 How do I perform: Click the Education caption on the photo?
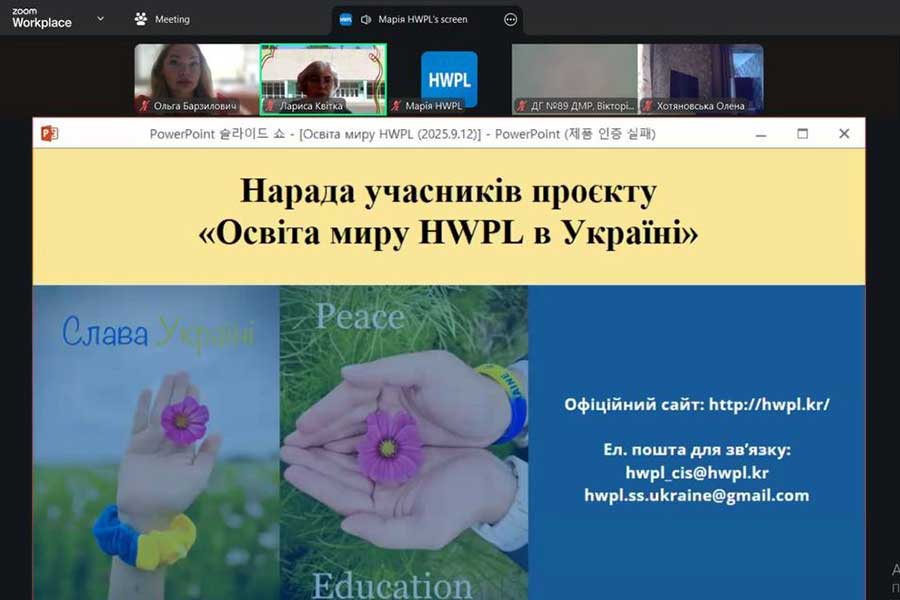392,585
